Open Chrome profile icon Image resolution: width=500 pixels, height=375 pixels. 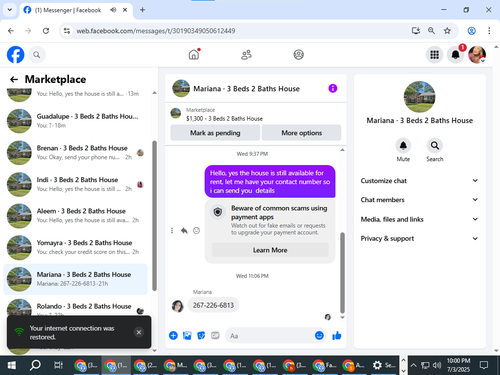click(x=471, y=31)
